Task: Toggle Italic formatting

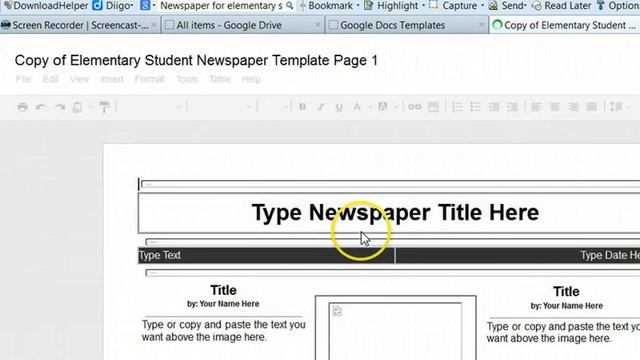Action: [x=321, y=107]
